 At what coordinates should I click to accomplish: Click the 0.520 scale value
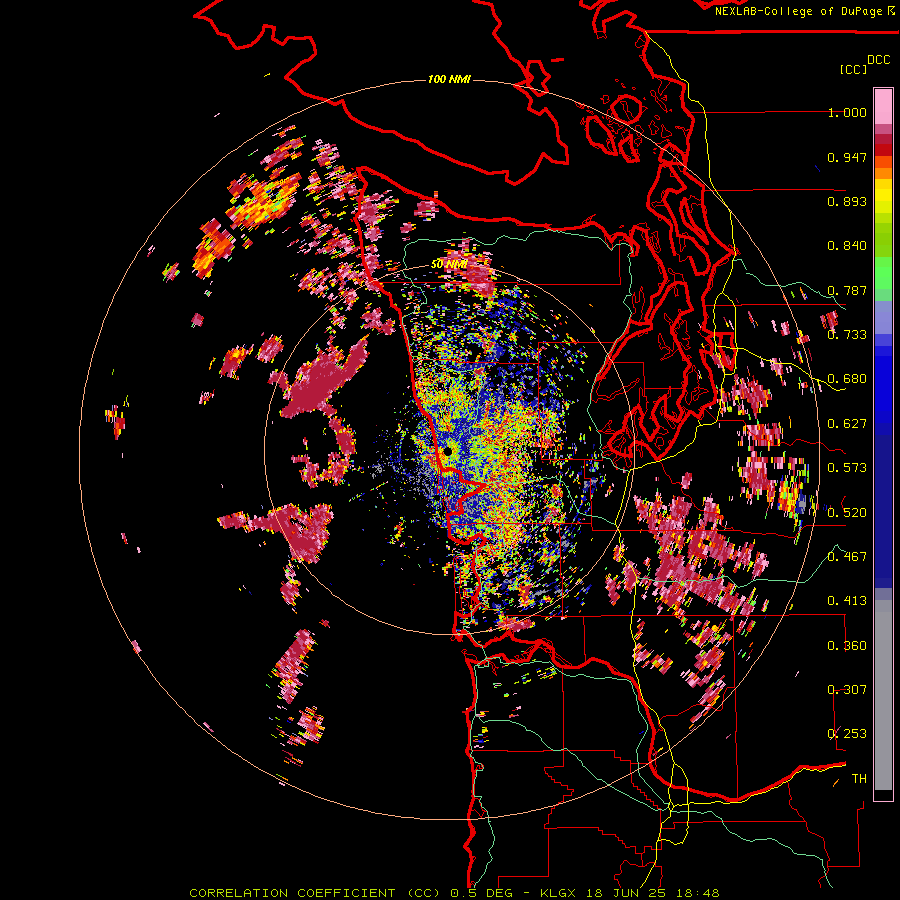(847, 512)
